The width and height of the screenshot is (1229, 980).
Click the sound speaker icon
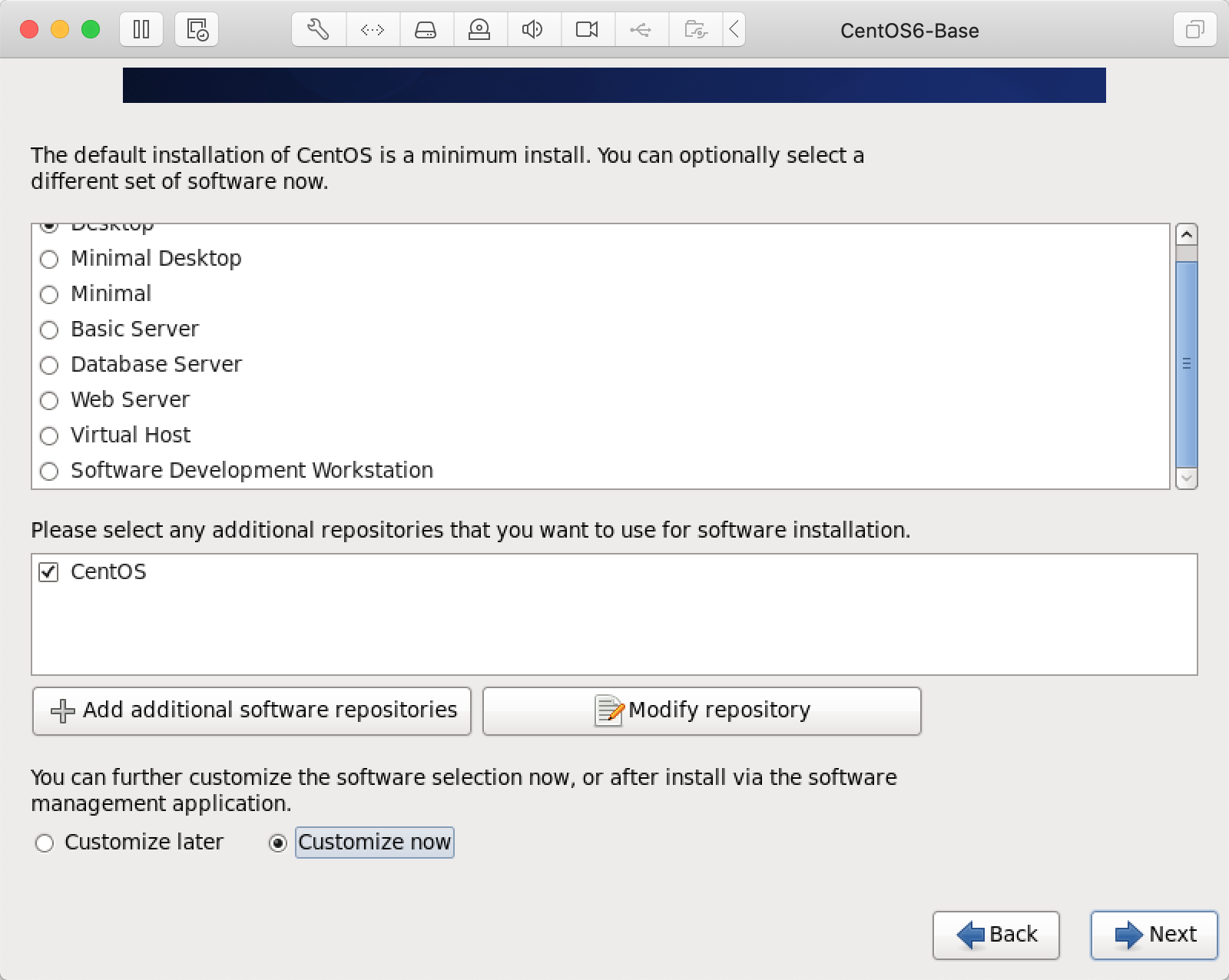pyautogui.click(x=532, y=30)
